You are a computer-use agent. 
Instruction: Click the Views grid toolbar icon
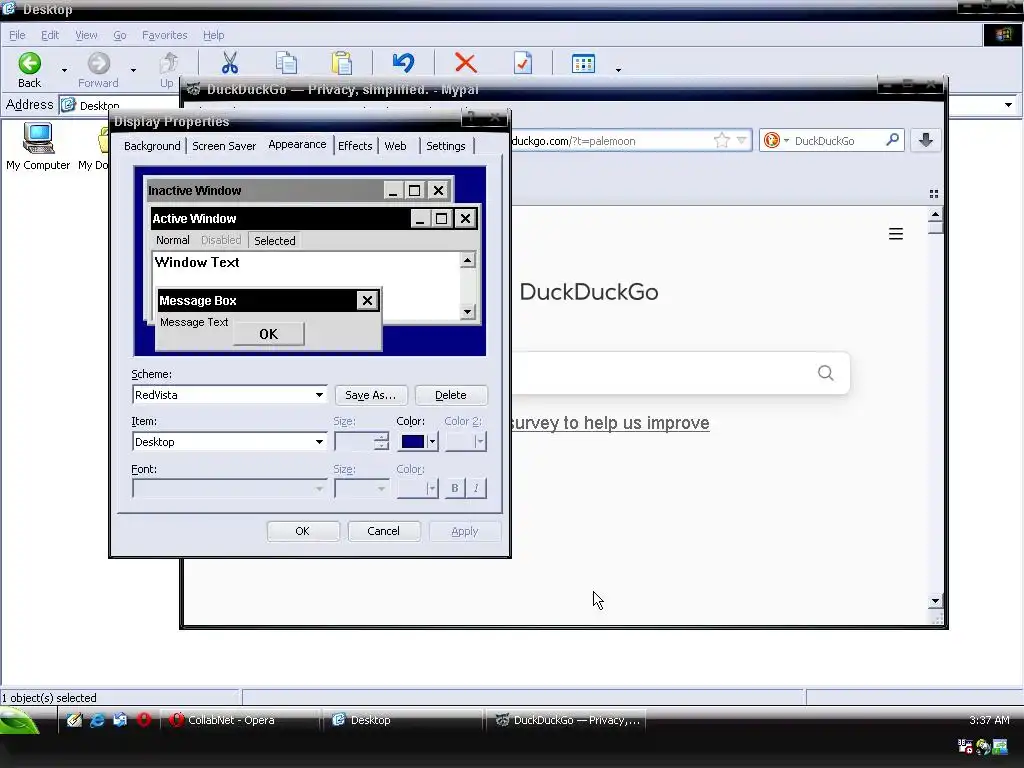pos(583,63)
